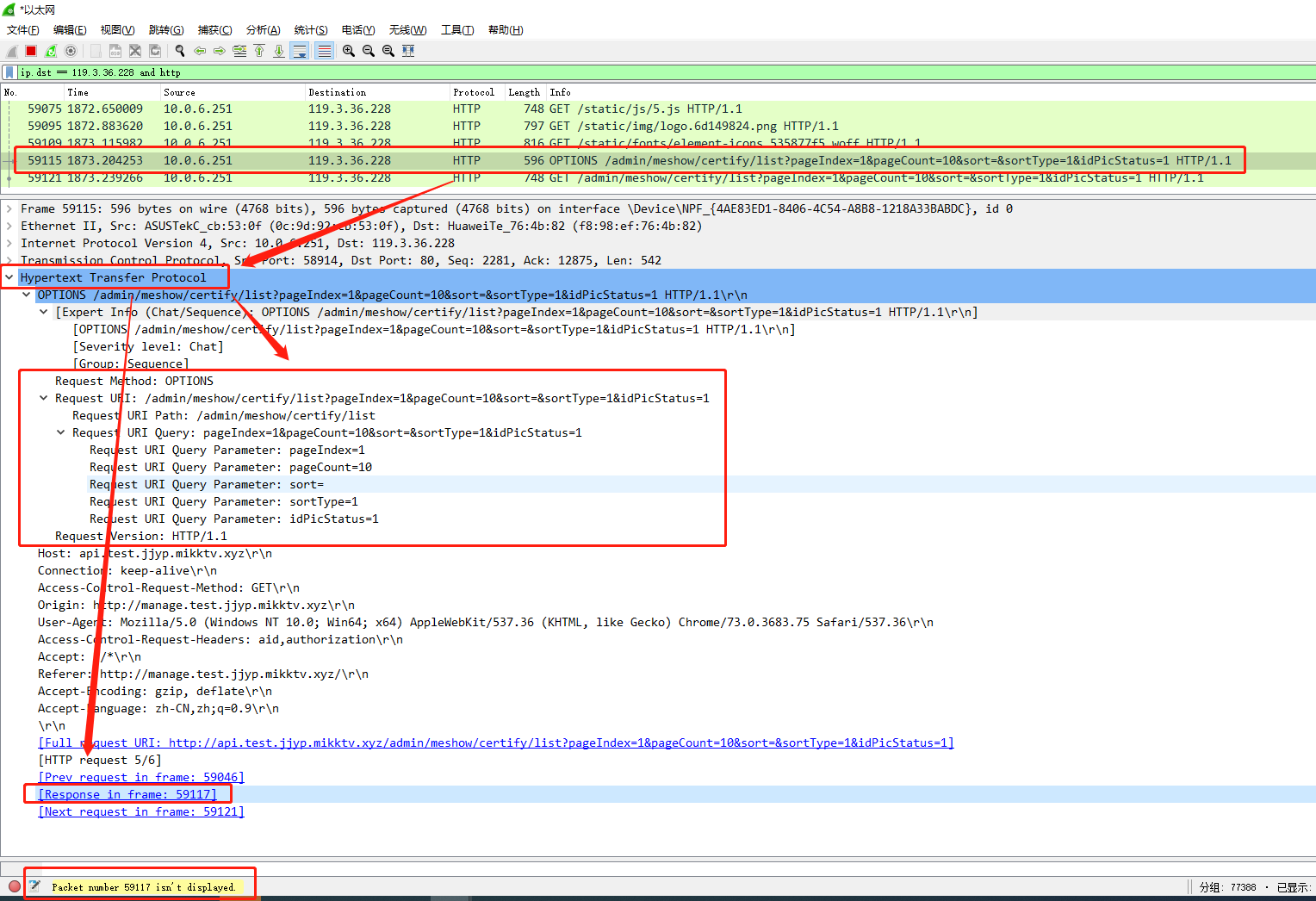Open the 文件(F) menu

coord(23,30)
